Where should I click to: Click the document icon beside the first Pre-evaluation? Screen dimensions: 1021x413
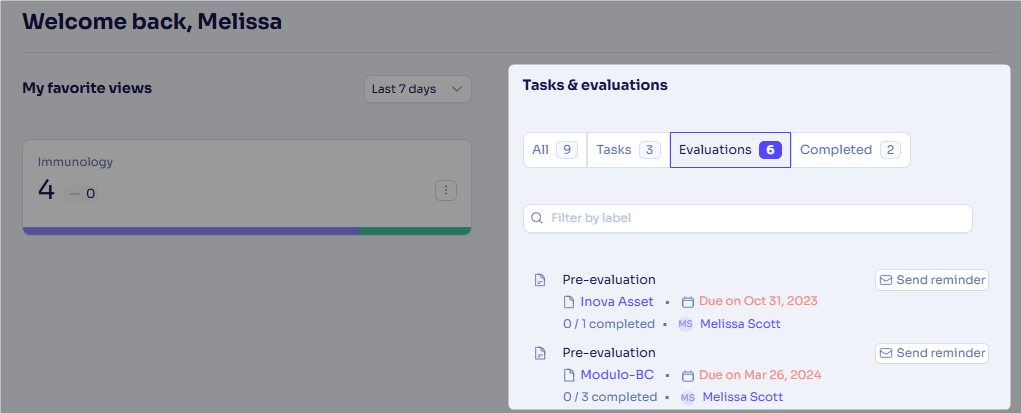[x=540, y=280]
